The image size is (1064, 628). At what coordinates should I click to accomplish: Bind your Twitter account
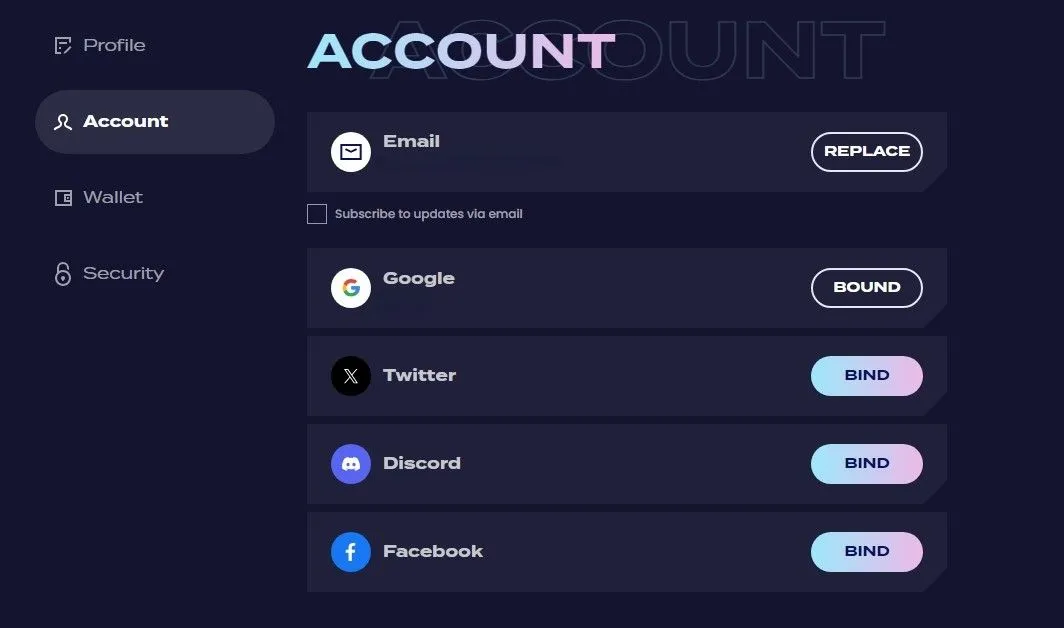click(866, 375)
